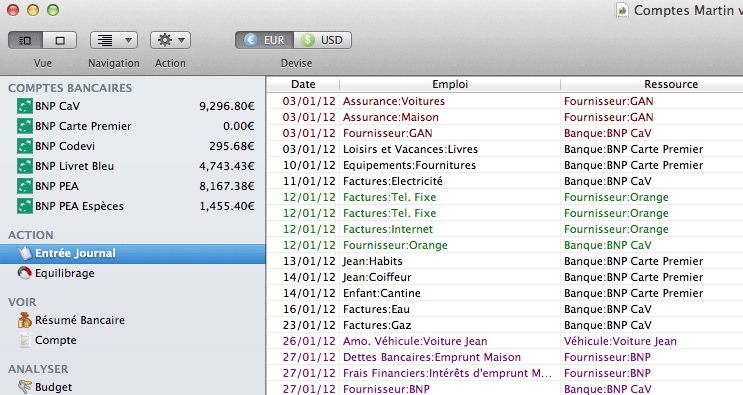
Task: Click the Véhicule:Voiture Jean ressource cell
Action: pos(620,341)
